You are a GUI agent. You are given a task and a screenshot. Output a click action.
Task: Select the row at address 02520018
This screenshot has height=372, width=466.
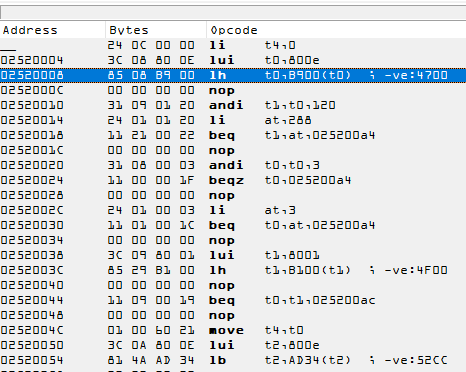pos(233,135)
